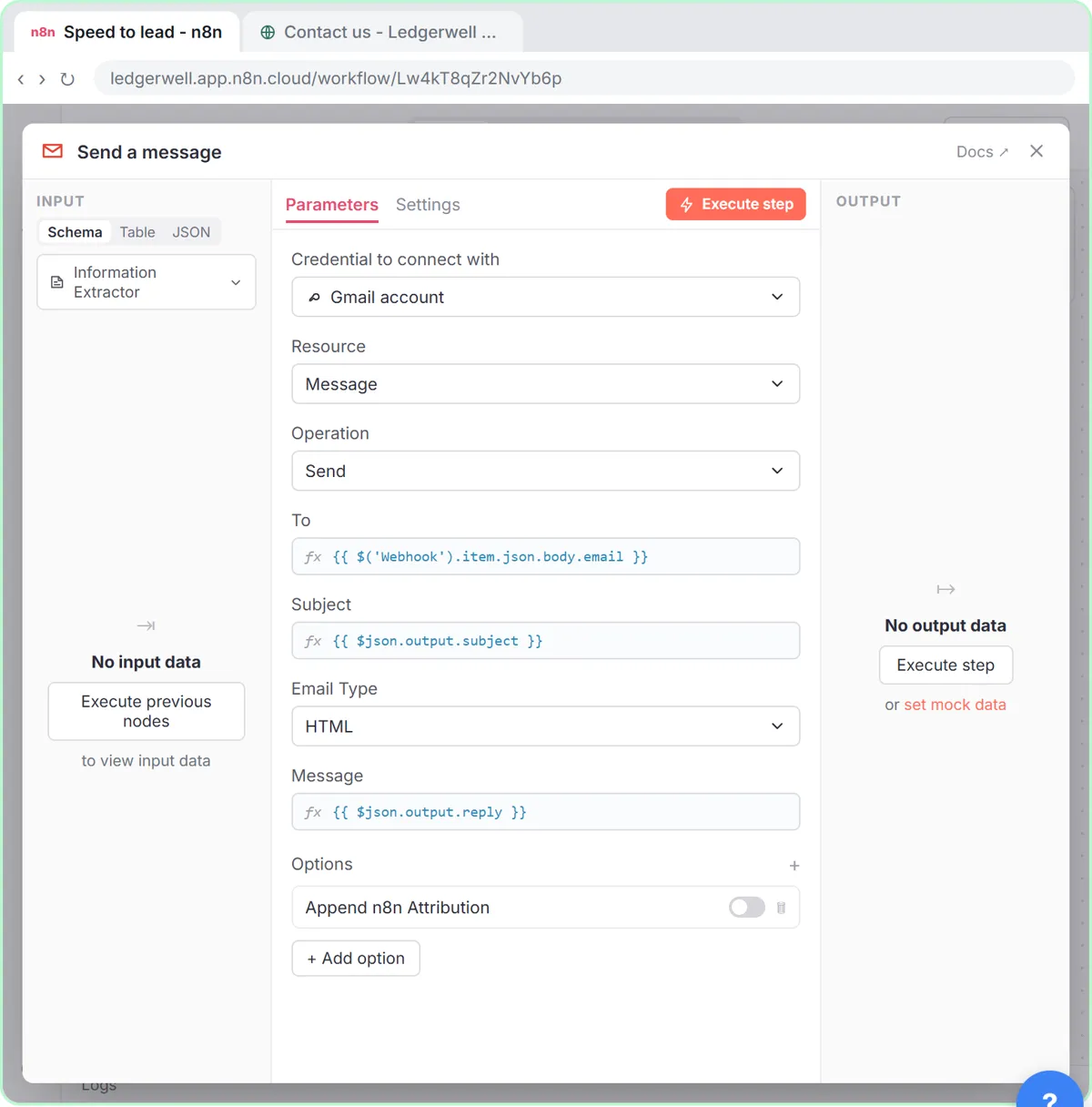Click the globe icon on Contact us tab
The height and width of the screenshot is (1107, 1092).
pyautogui.click(x=268, y=32)
